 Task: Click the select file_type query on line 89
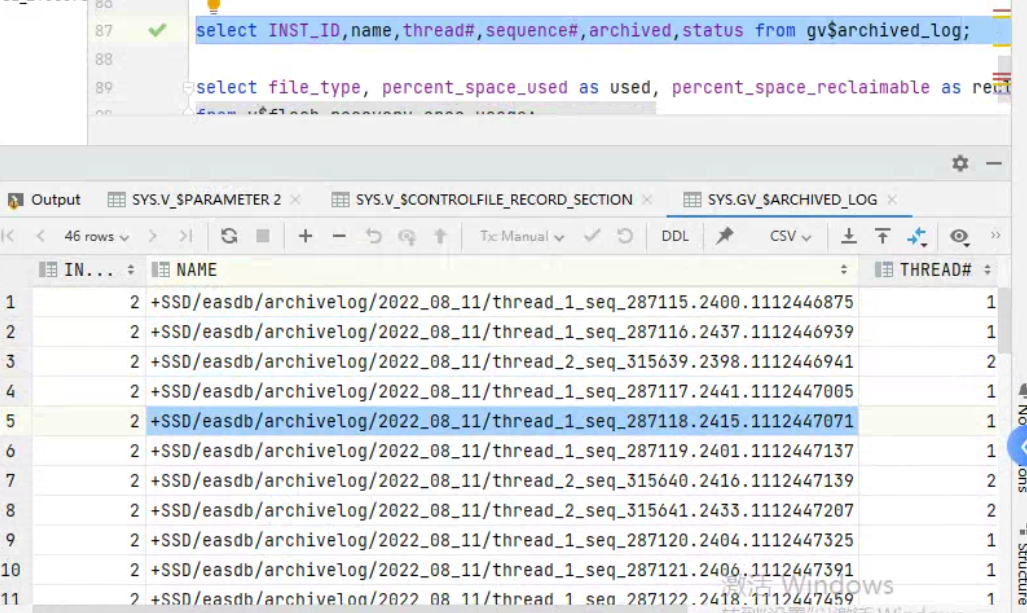tap(603, 87)
